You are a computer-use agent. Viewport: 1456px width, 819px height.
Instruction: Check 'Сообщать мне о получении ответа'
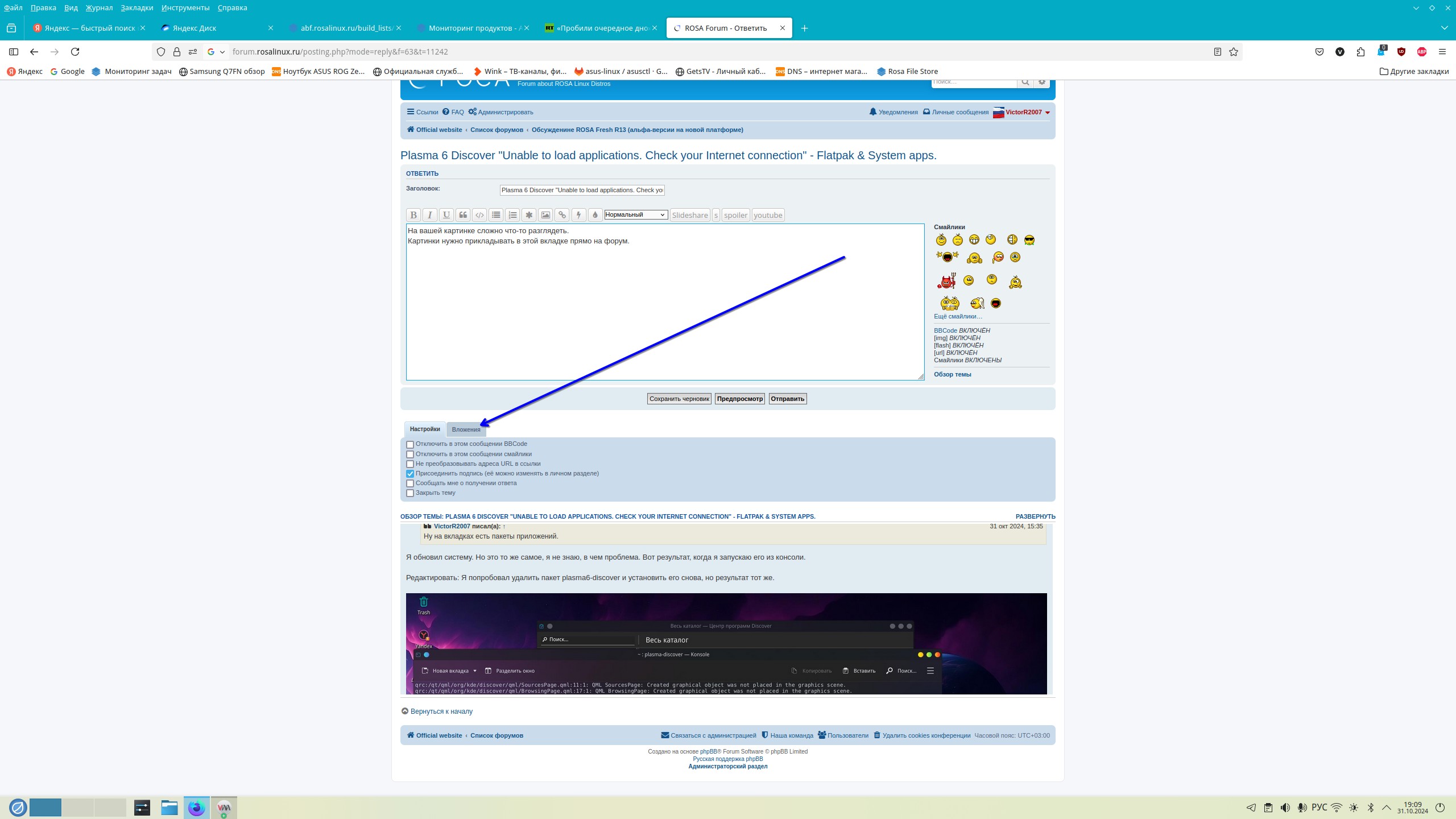pyautogui.click(x=410, y=483)
